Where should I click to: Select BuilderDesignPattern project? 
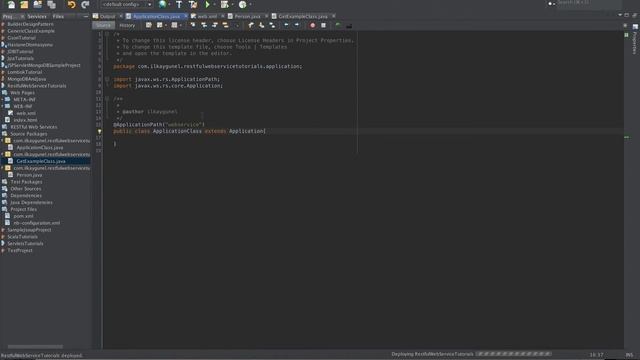coord(30,24)
